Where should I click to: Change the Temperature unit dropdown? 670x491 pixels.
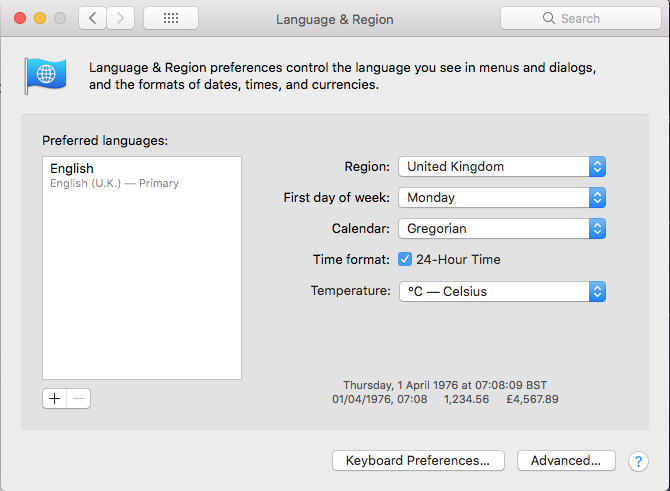coord(502,292)
